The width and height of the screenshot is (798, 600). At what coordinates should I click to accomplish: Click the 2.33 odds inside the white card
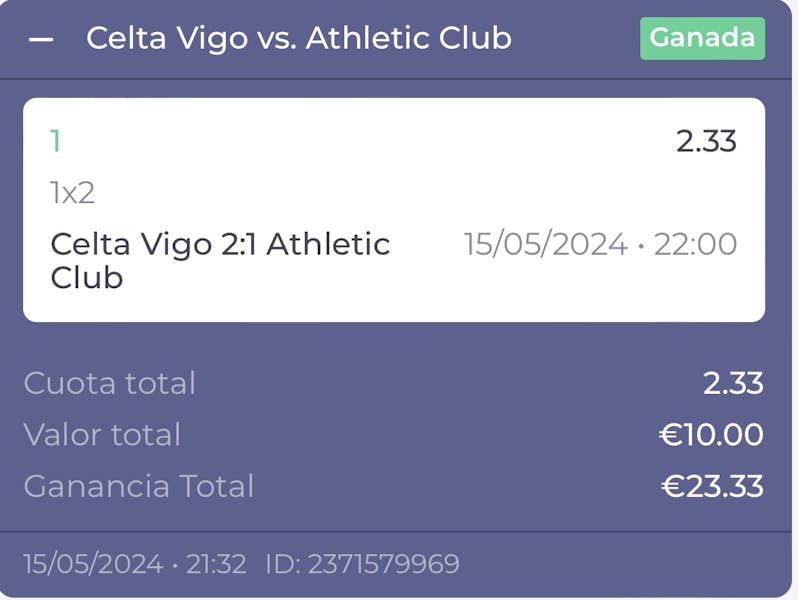coord(706,142)
